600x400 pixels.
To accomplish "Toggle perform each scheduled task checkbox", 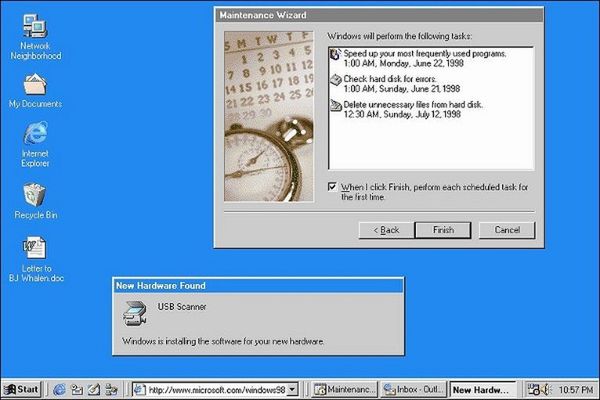I will click(x=332, y=187).
